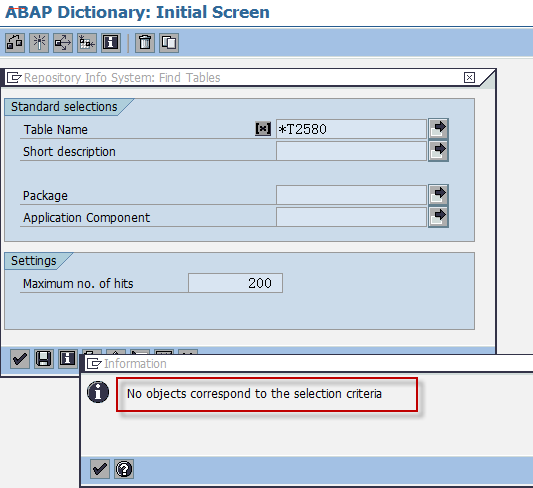Open multiple selection for Table Name
This screenshot has height=488, width=533.
pyautogui.click(x=439, y=128)
